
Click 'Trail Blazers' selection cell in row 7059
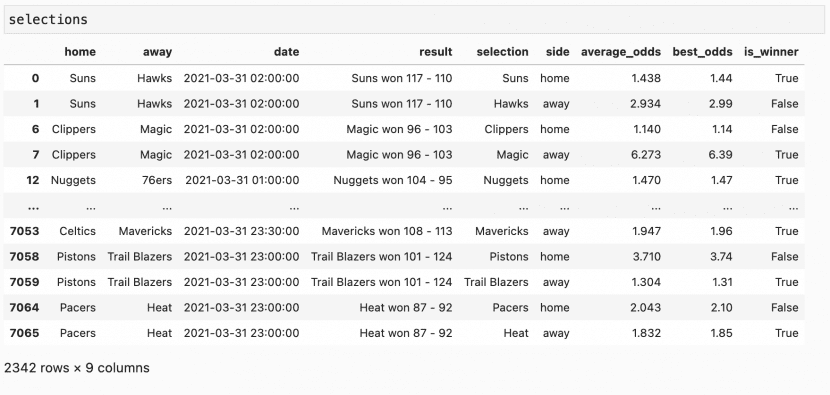pos(496,282)
